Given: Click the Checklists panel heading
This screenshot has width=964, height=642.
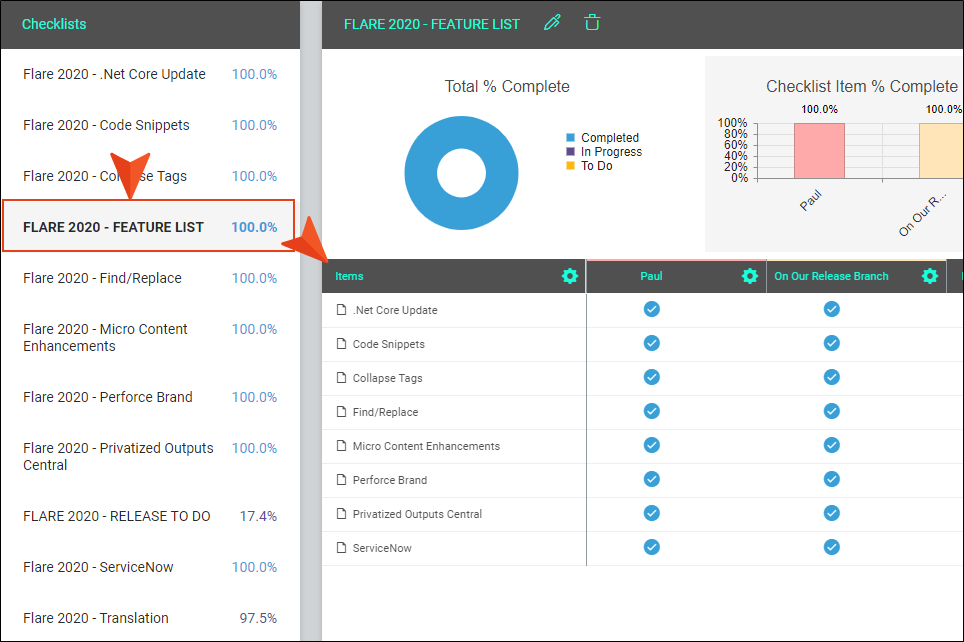Looking at the screenshot, I should [x=54, y=24].
